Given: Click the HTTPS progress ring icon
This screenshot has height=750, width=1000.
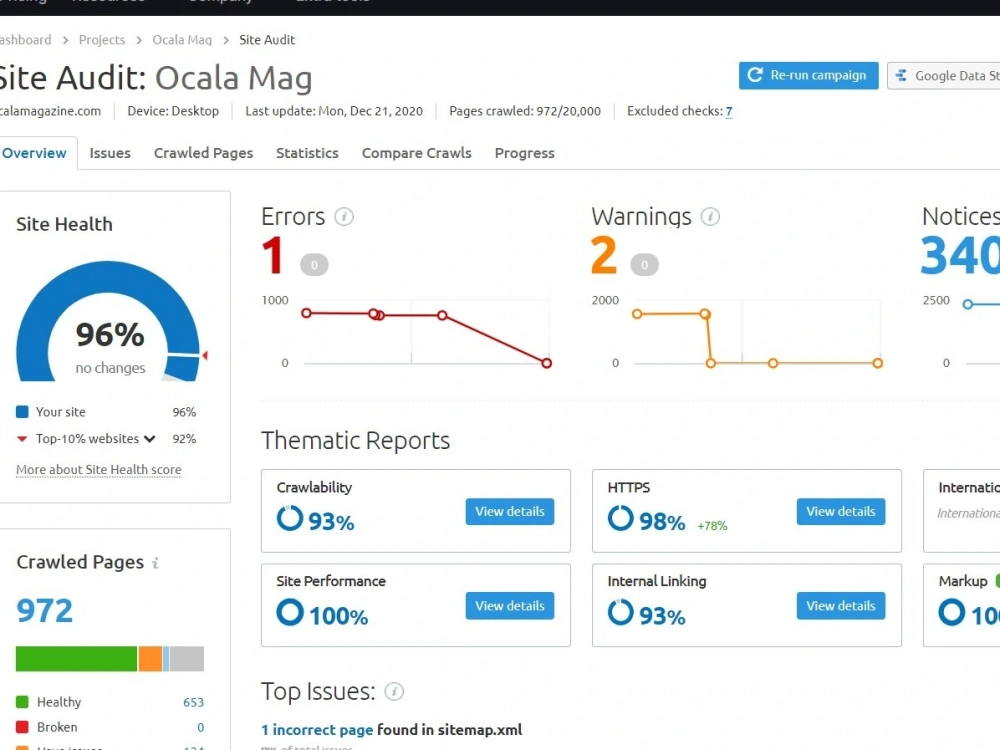Looking at the screenshot, I should pos(621,518).
